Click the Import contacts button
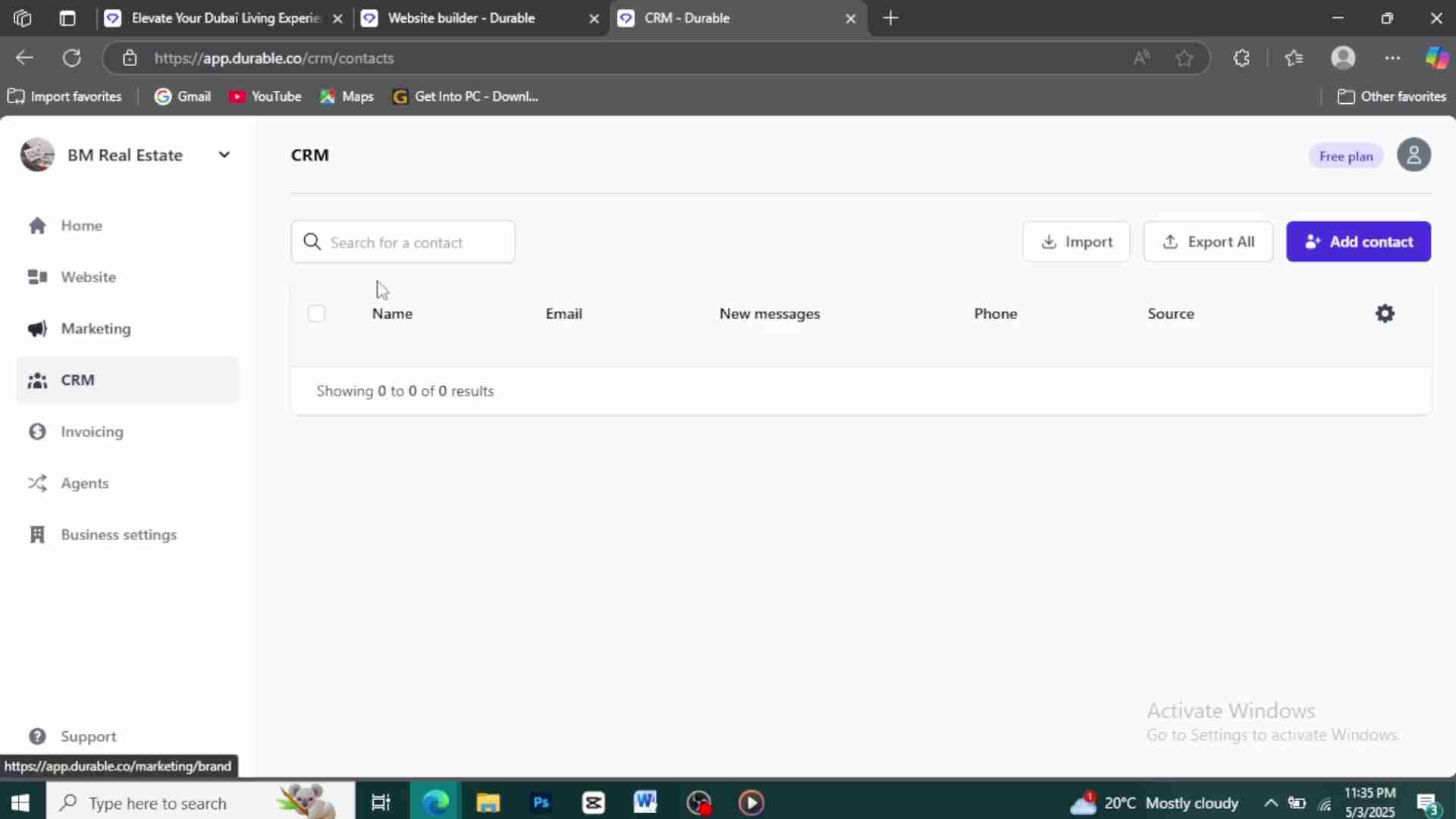 (1076, 242)
